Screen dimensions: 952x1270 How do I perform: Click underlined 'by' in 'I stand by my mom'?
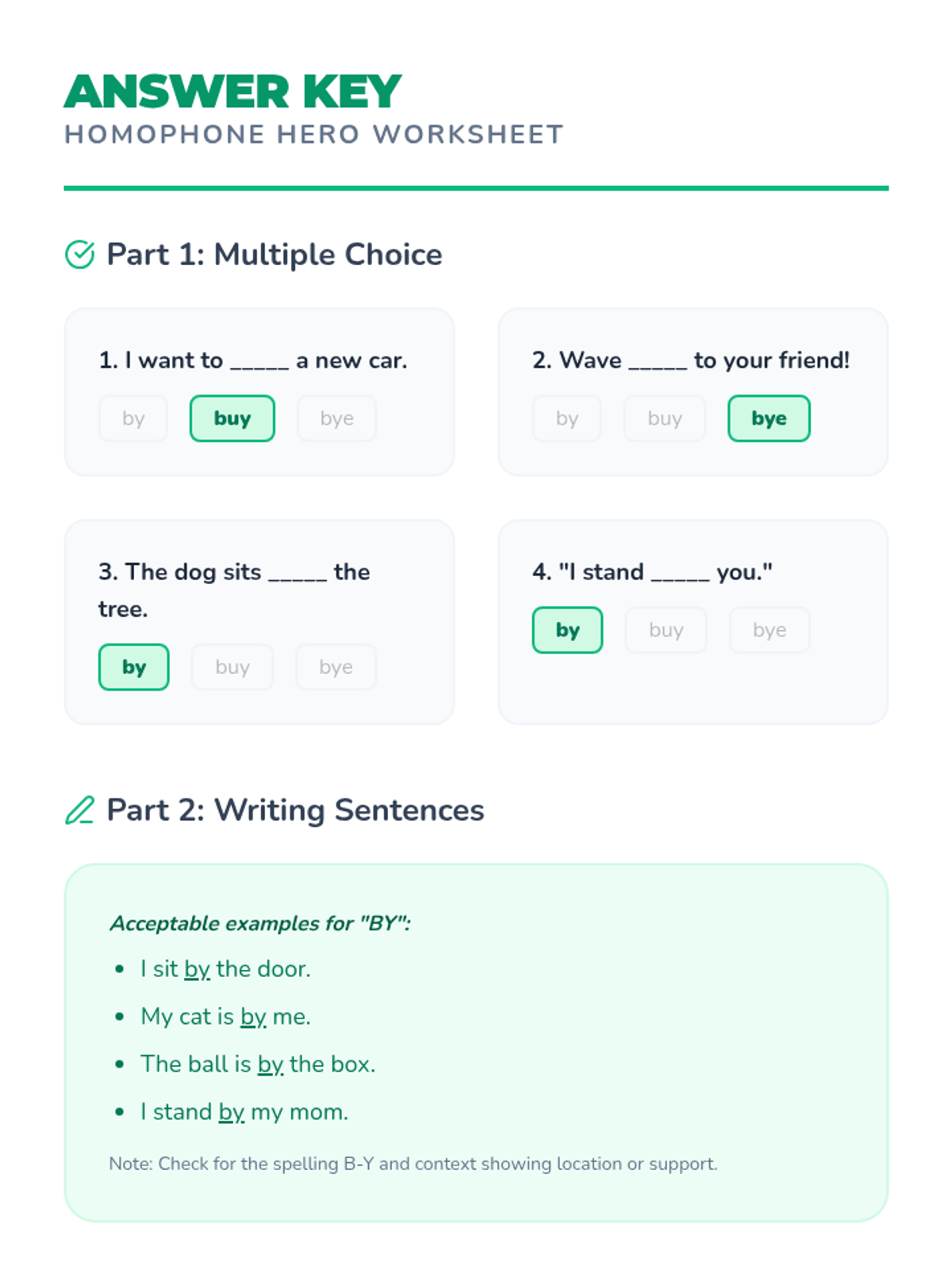pyautogui.click(x=232, y=1112)
